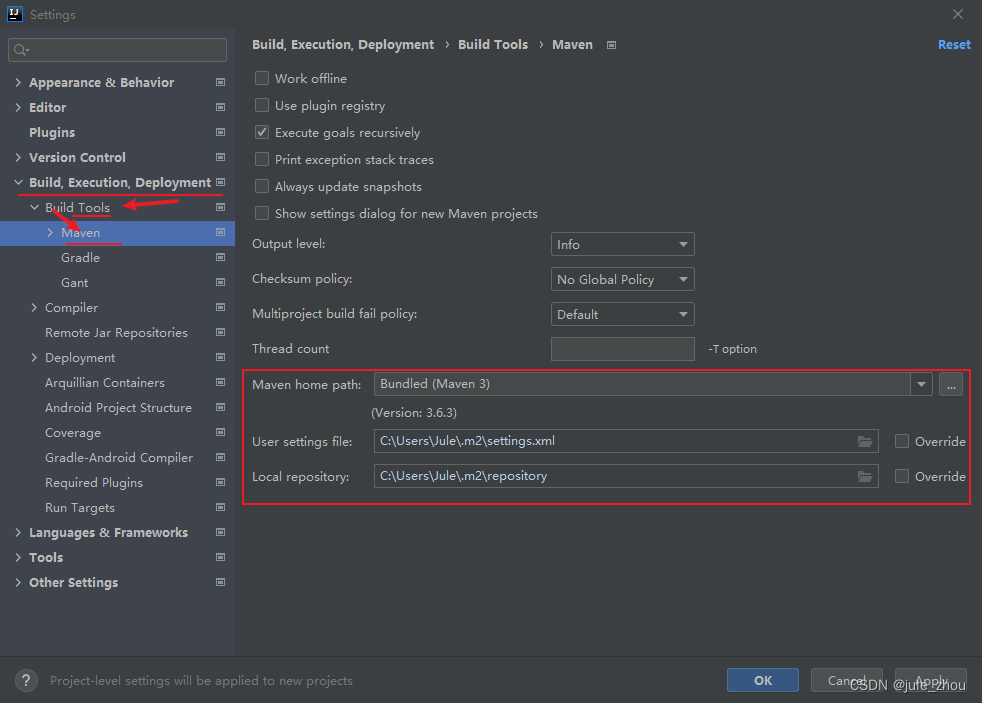The width and height of the screenshot is (982, 703).
Task: Click browse (...) button for Maven home
Action: (x=951, y=384)
